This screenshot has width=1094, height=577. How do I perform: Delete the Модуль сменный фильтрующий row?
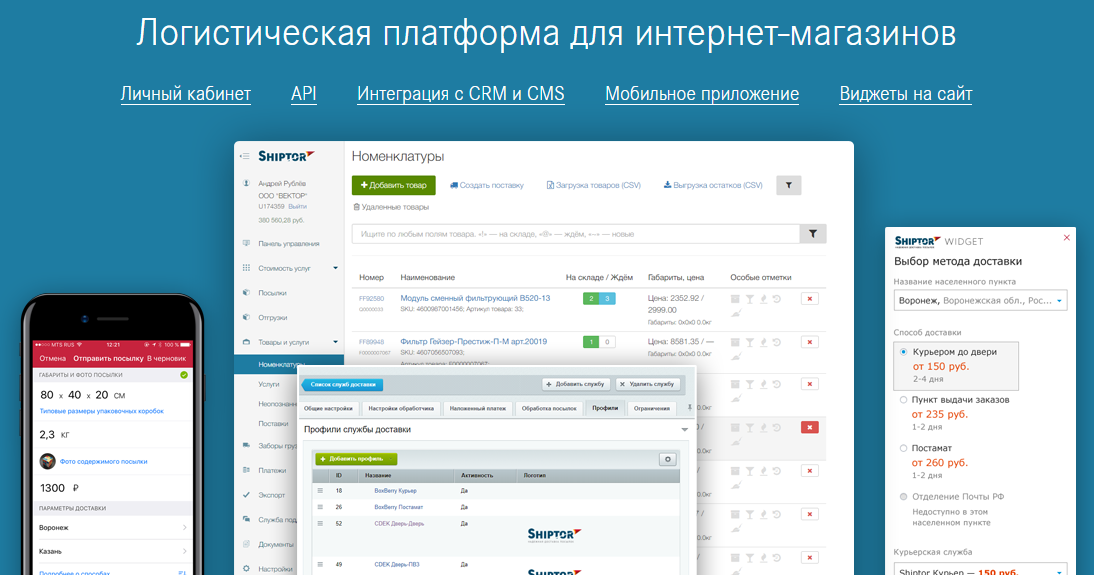(809, 299)
